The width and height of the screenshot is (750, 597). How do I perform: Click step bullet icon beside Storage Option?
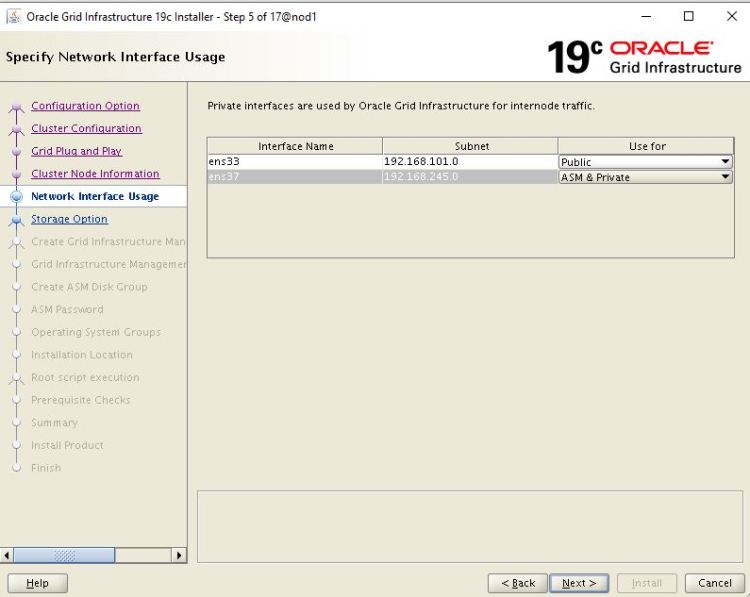pyautogui.click(x=16, y=220)
